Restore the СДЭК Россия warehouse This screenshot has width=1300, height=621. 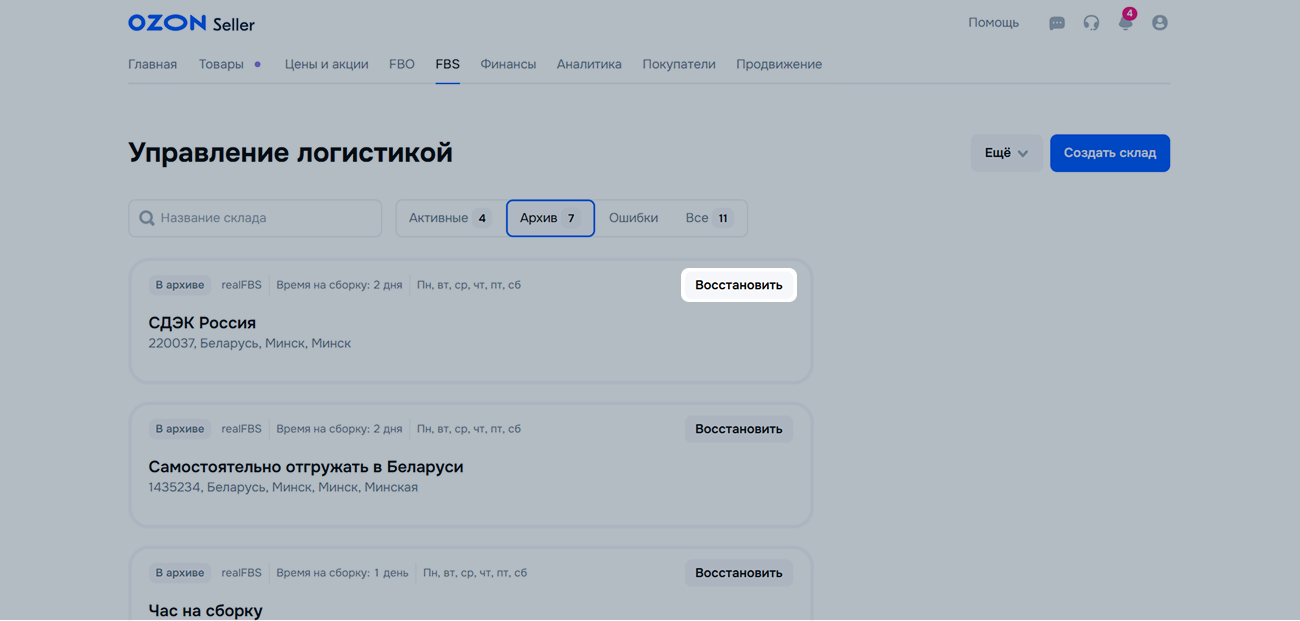(x=738, y=285)
